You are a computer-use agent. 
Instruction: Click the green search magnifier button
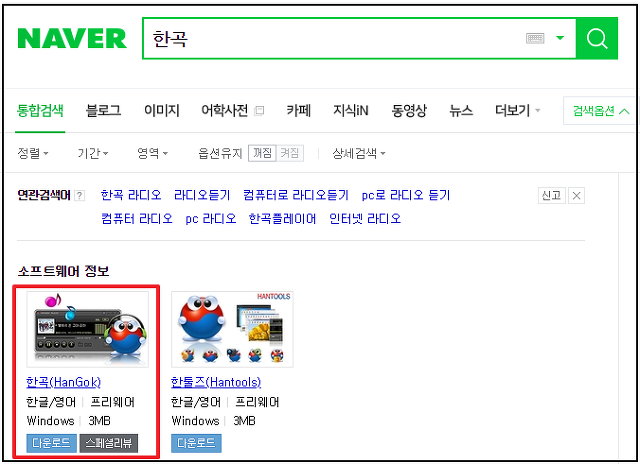(x=597, y=38)
